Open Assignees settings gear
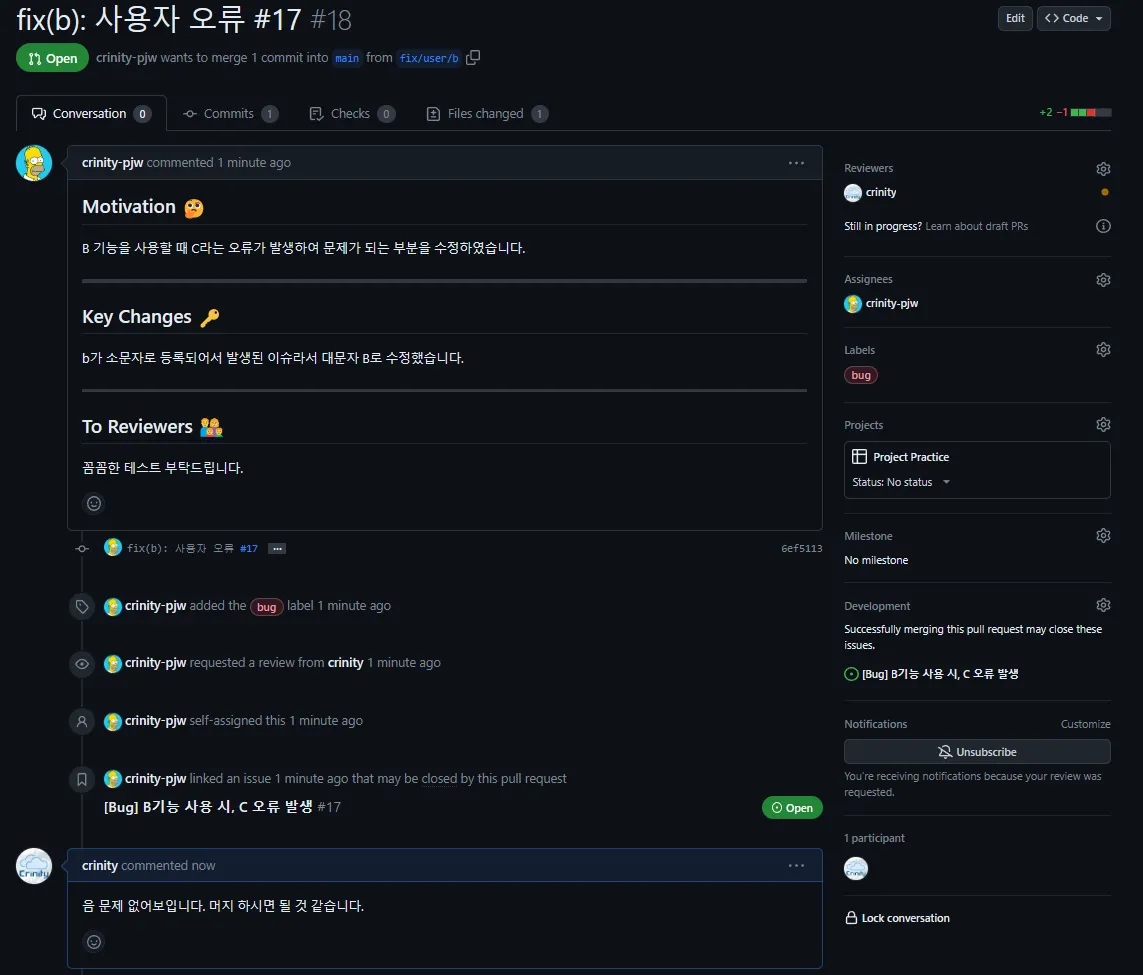Screen dimensions: 1143x975 coord(1103,280)
